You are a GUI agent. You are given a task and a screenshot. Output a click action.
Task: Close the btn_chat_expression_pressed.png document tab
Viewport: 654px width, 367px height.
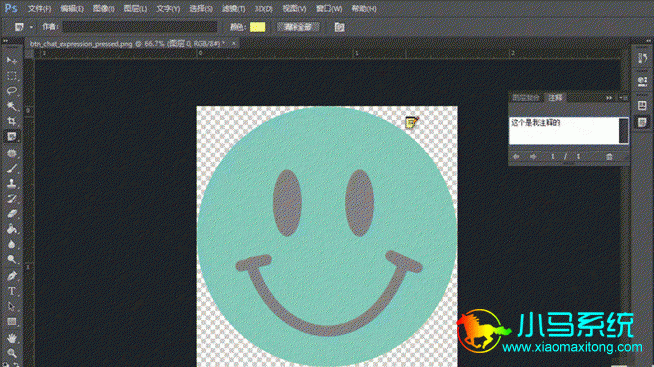pyautogui.click(x=234, y=43)
